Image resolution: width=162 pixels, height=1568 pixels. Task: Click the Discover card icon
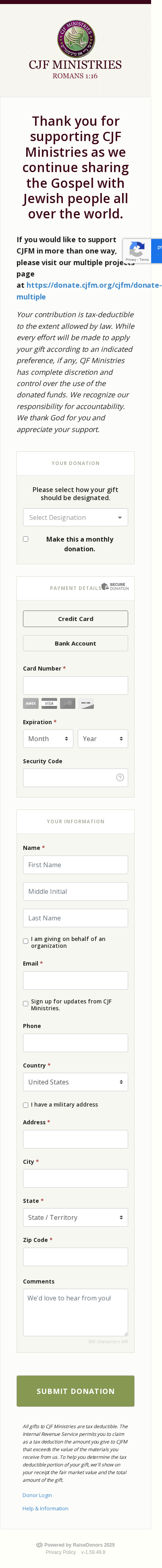click(x=86, y=703)
